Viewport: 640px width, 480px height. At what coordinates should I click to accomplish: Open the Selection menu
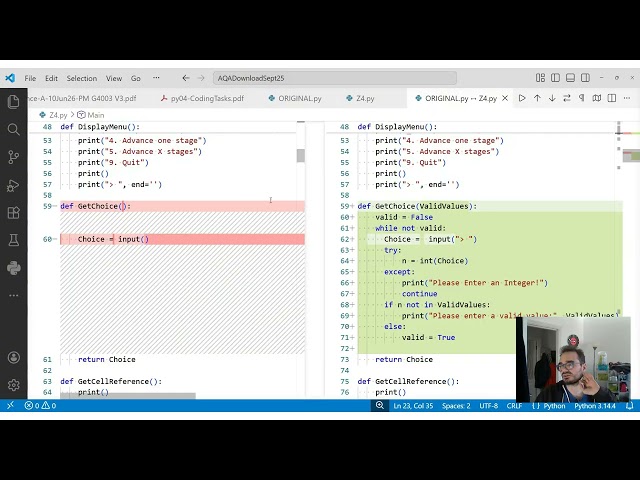click(82, 78)
